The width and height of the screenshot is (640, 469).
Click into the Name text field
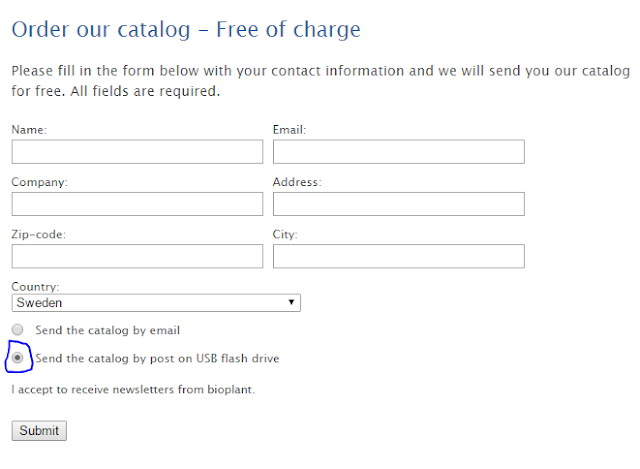(137, 152)
